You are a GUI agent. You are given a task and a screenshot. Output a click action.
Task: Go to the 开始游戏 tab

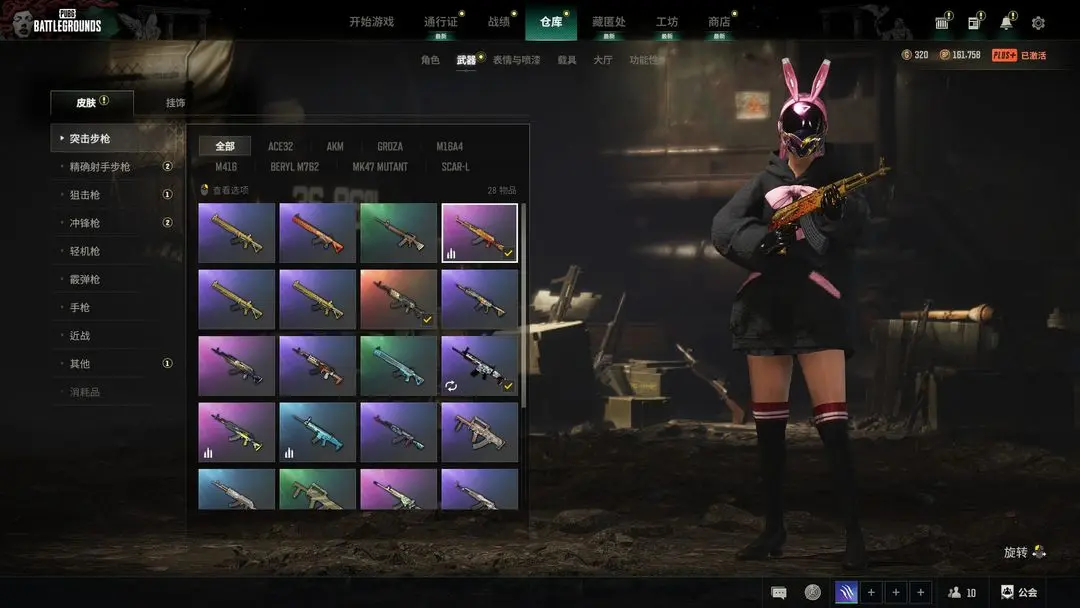371,22
